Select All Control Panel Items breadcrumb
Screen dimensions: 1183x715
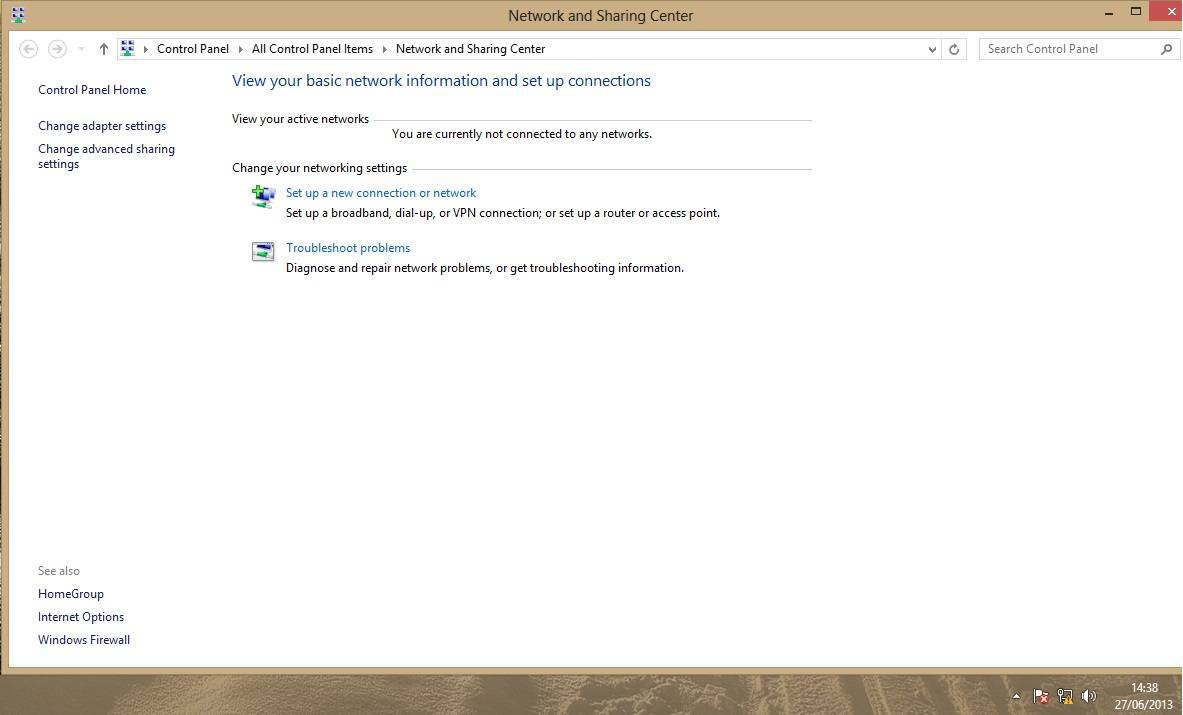(312, 49)
